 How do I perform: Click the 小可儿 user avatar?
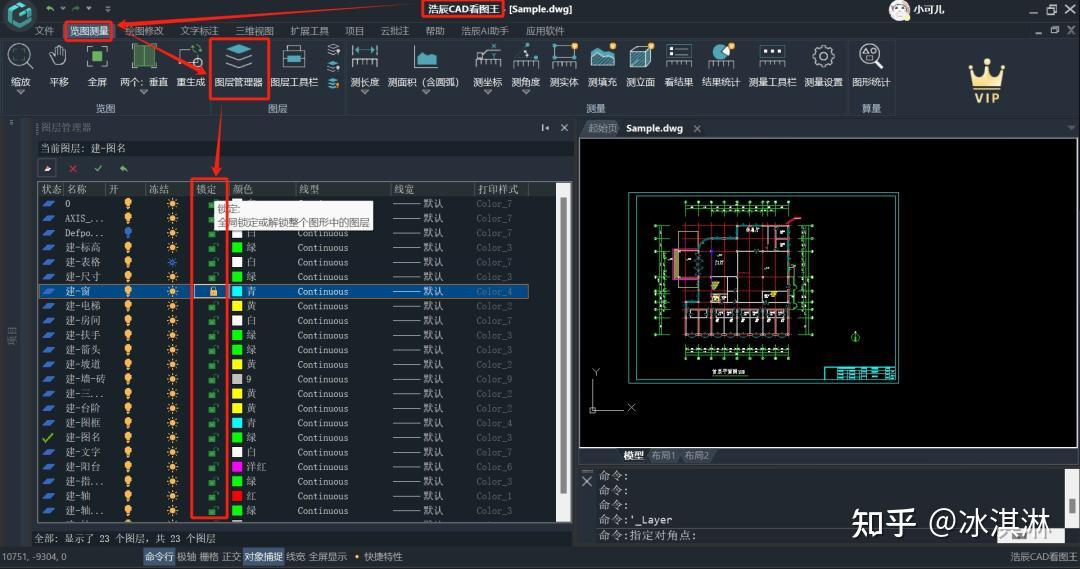point(900,10)
